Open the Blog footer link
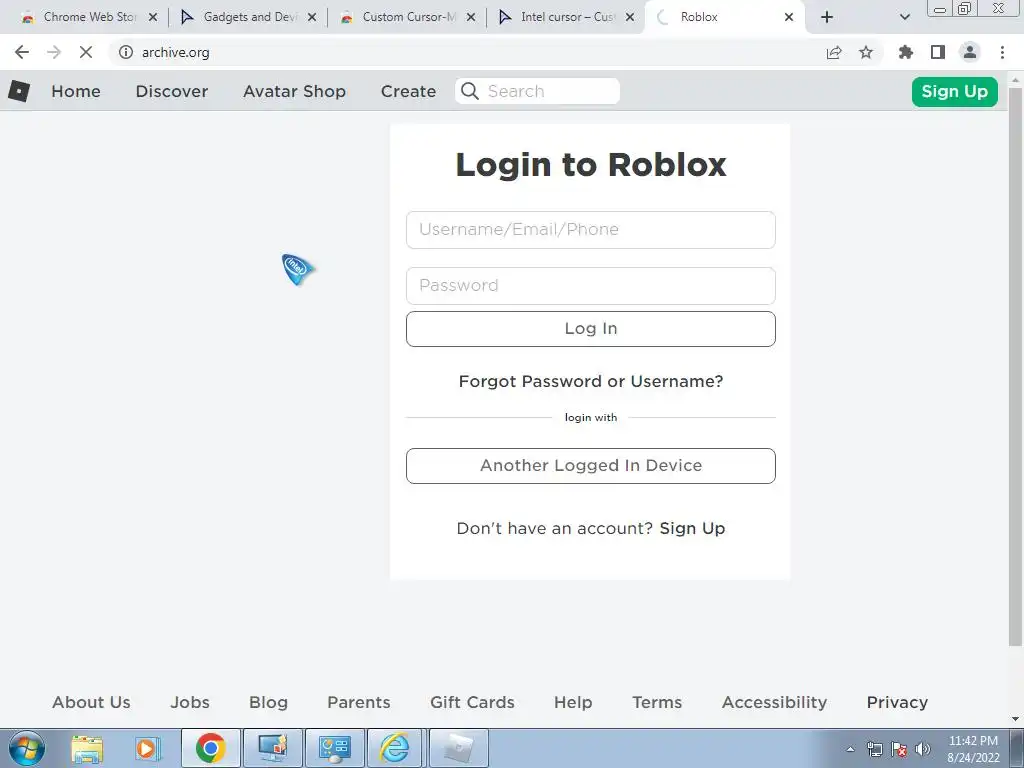 (x=268, y=702)
